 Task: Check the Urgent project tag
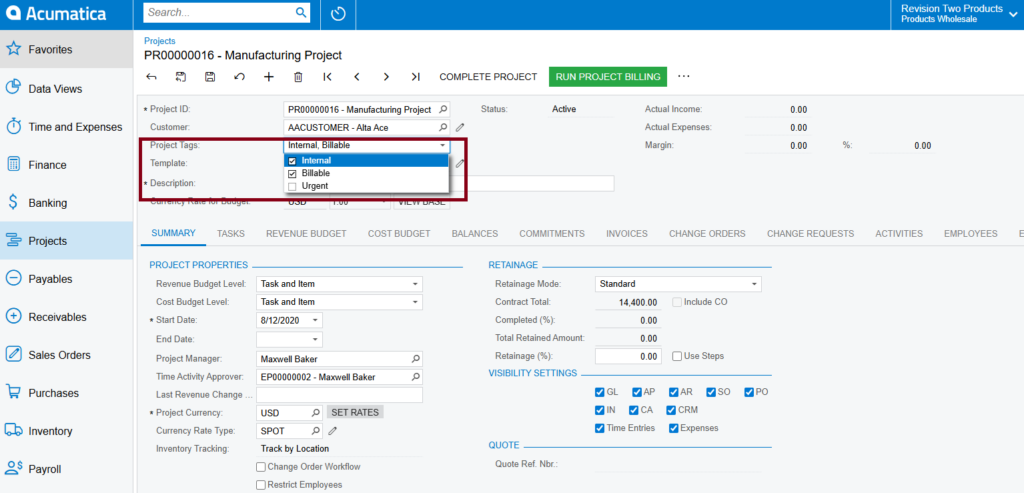click(293, 186)
